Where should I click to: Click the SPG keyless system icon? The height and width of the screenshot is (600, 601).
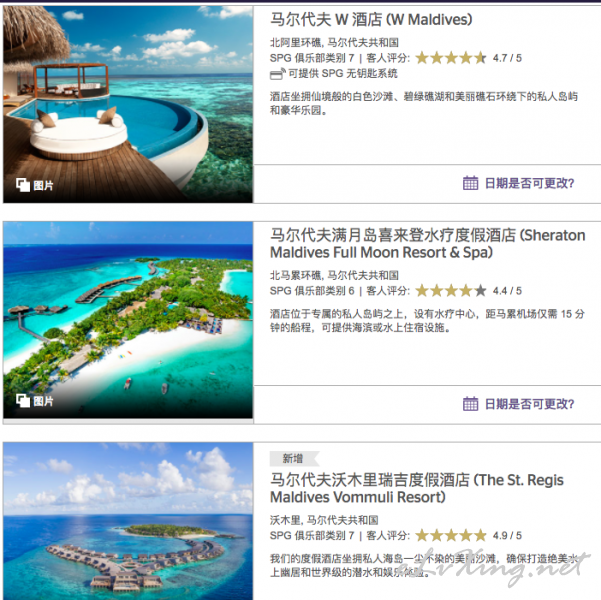click(x=278, y=74)
